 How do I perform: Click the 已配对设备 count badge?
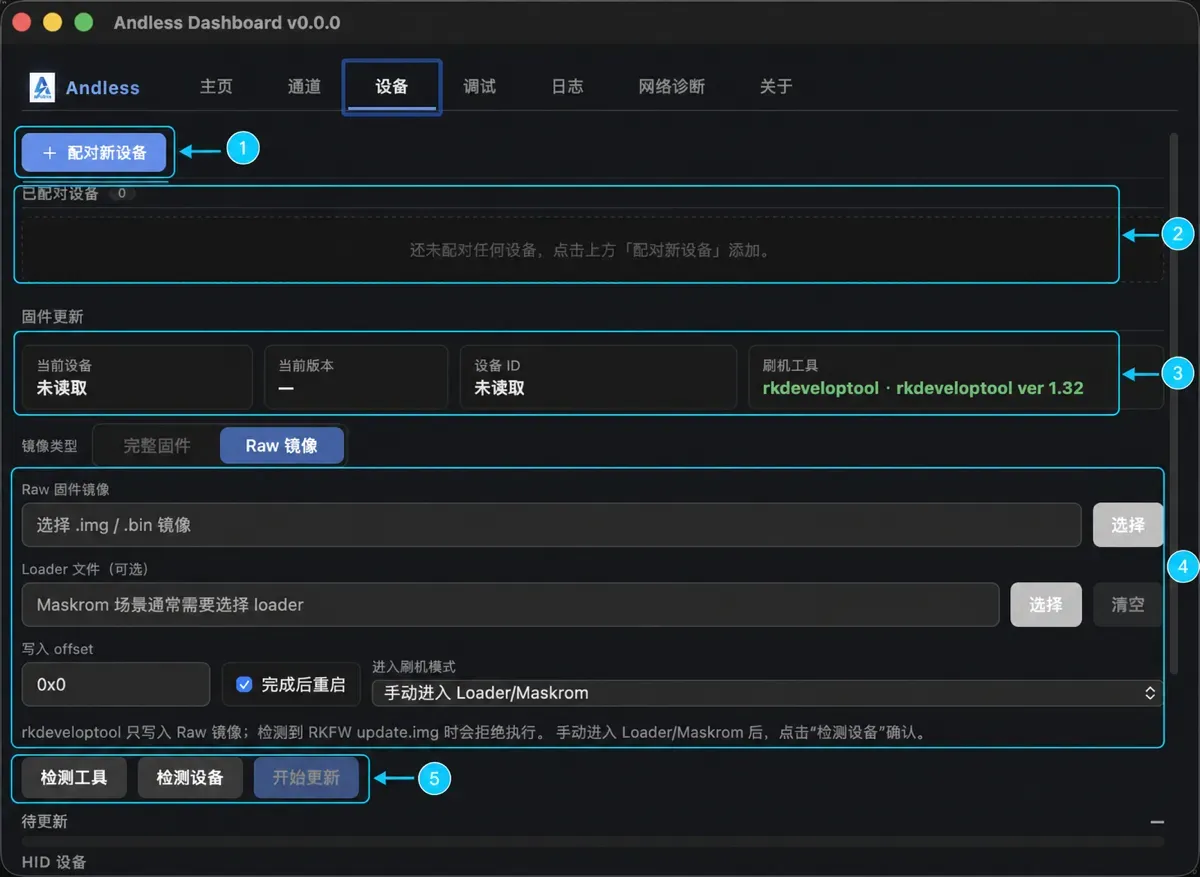tap(121, 194)
